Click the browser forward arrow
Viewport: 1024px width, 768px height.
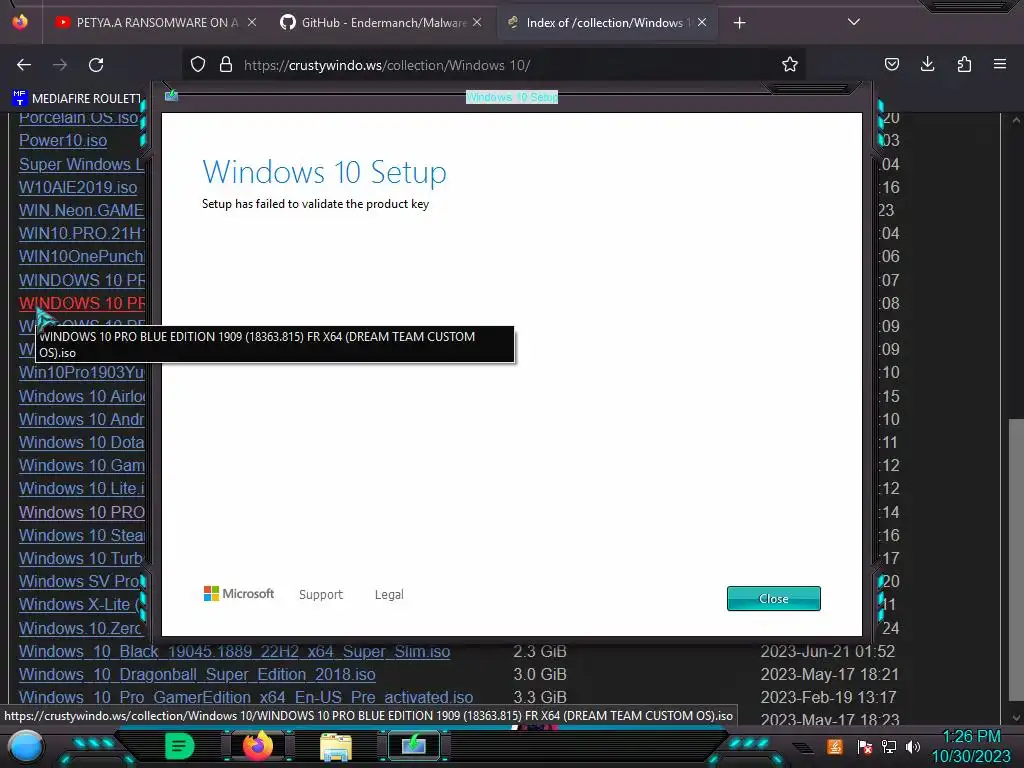click(60, 65)
